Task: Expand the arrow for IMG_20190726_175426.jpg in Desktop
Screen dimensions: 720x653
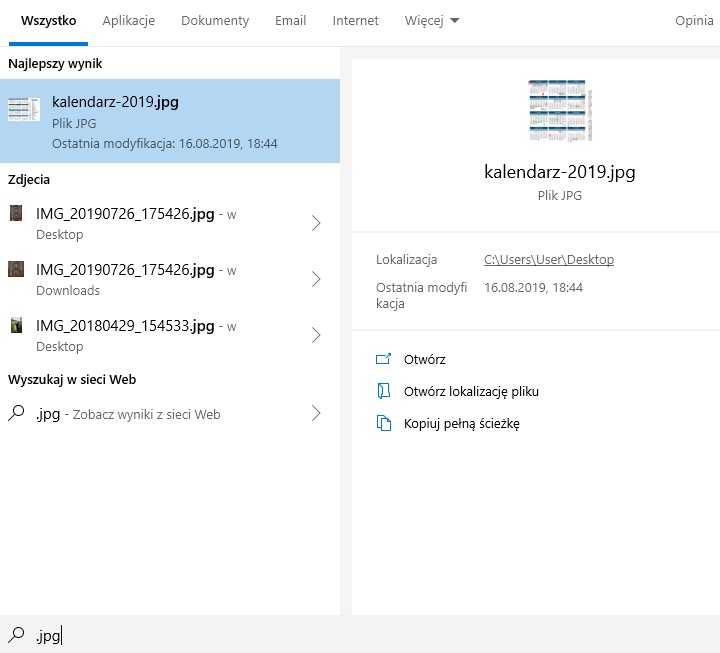Action: [x=316, y=223]
